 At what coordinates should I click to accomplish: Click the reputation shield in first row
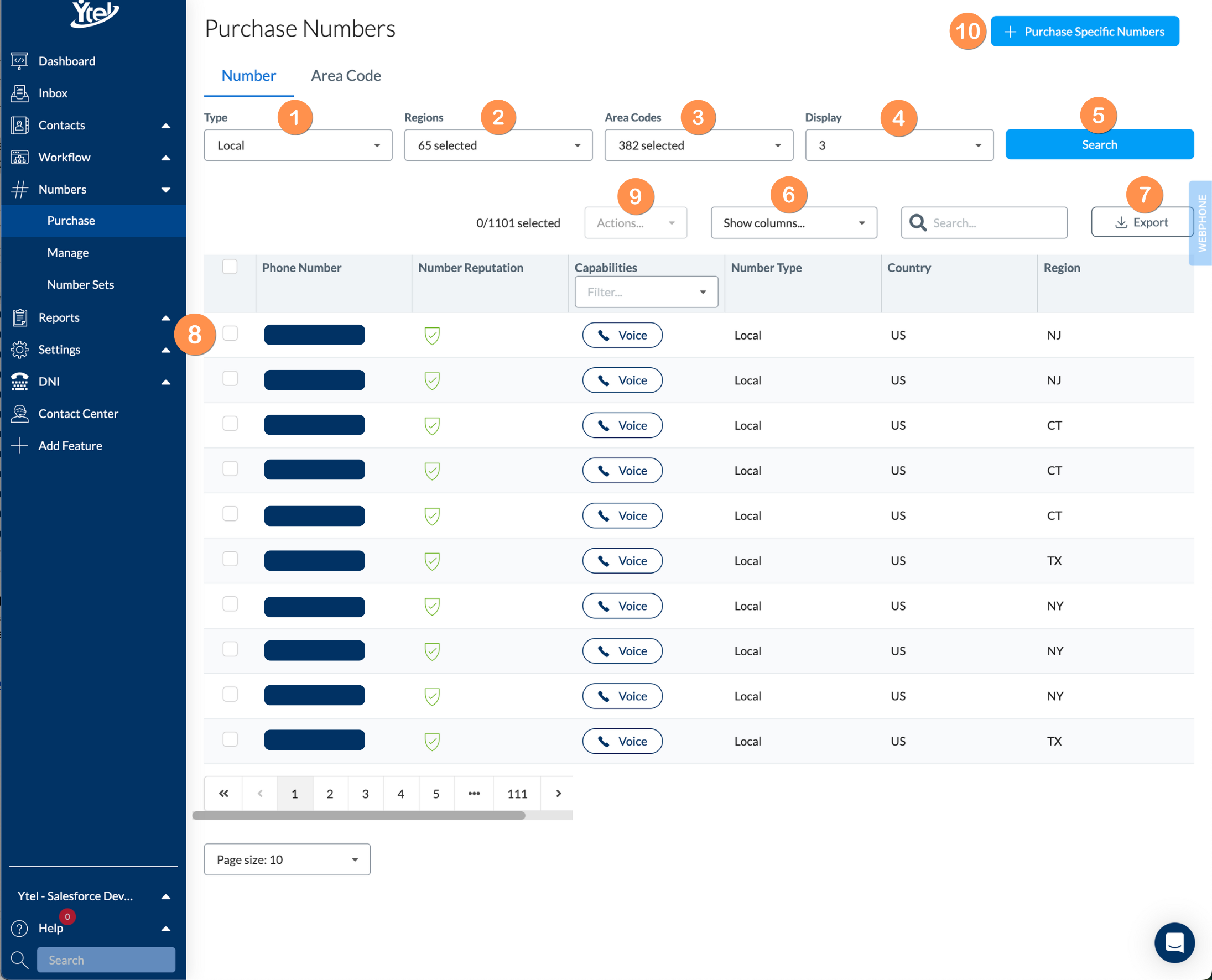coord(432,335)
